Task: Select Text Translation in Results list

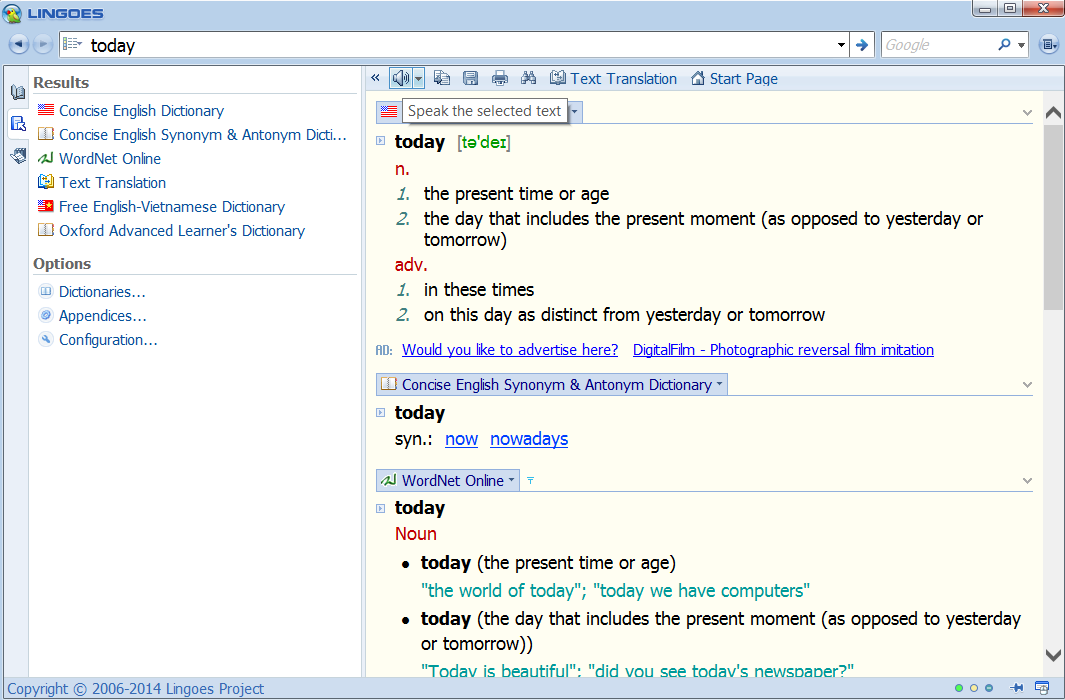Action: pyautogui.click(x=102, y=183)
